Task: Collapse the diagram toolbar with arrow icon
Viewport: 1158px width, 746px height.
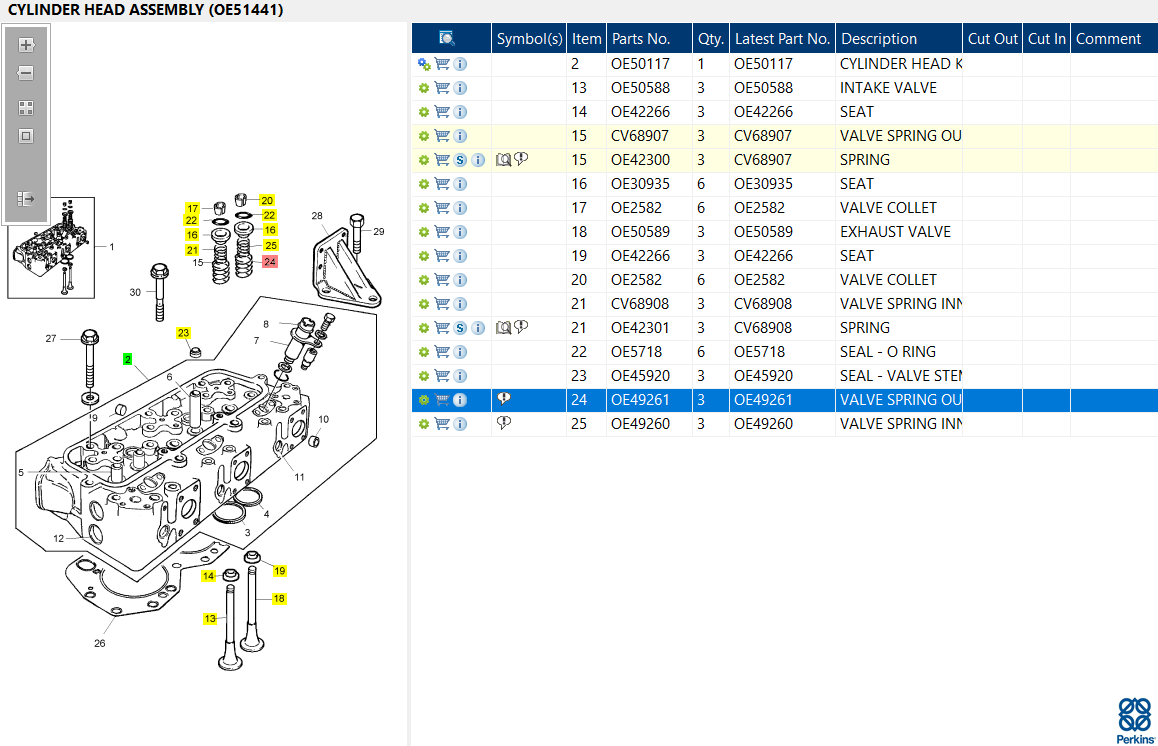Action: point(26,199)
